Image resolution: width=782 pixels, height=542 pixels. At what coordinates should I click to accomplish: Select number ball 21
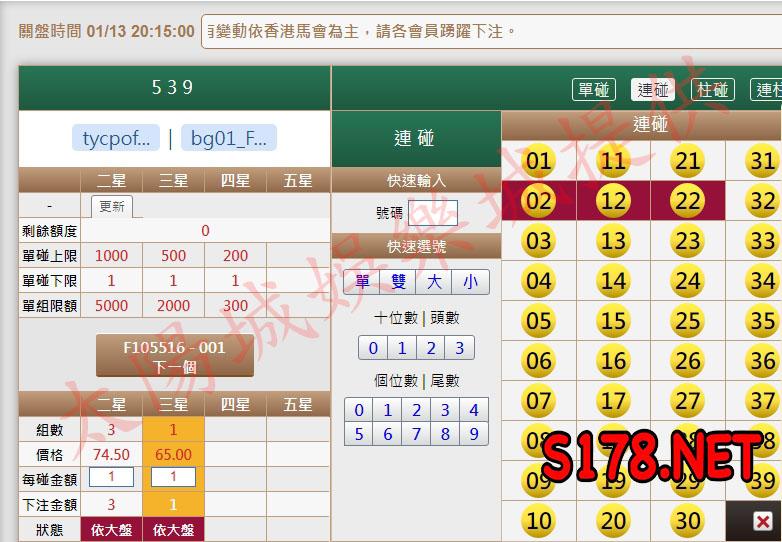pyautogui.click(x=688, y=161)
